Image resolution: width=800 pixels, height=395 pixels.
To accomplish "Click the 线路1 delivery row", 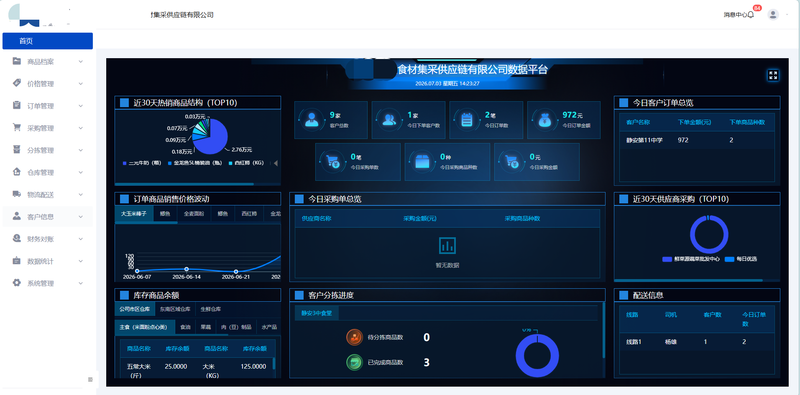I will pos(697,342).
